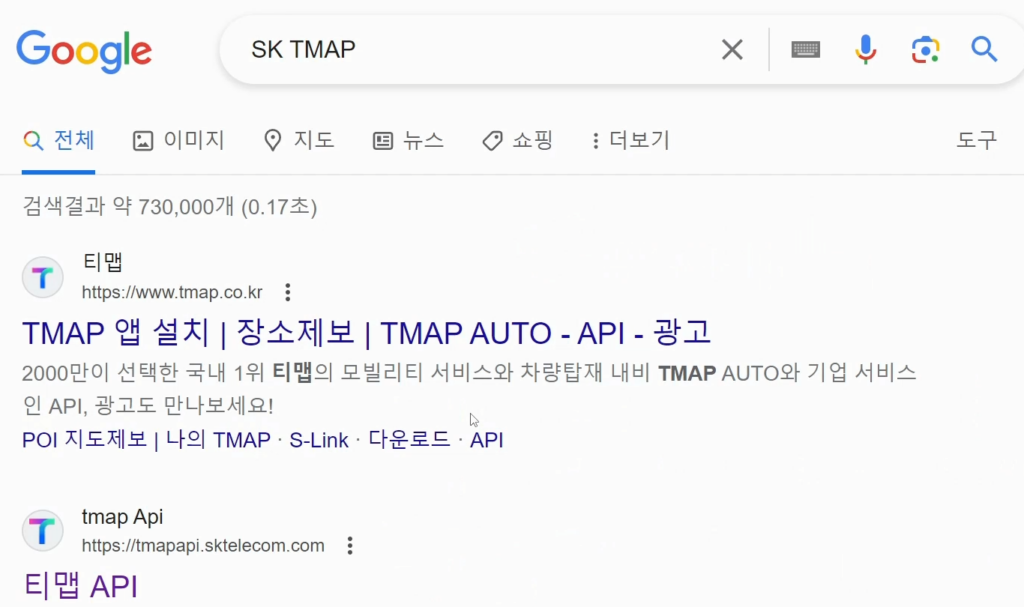Image resolution: width=1024 pixels, height=607 pixels.
Task: Start voice search with the microphone icon
Action: tap(864, 48)
